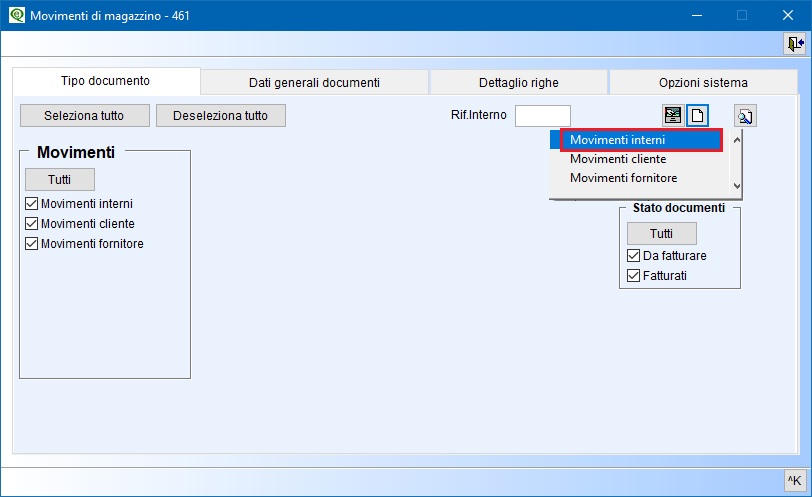The width and height of the screenshot is (812, 497).
Task: Click the exit door icon
Action: coord(795,43)
